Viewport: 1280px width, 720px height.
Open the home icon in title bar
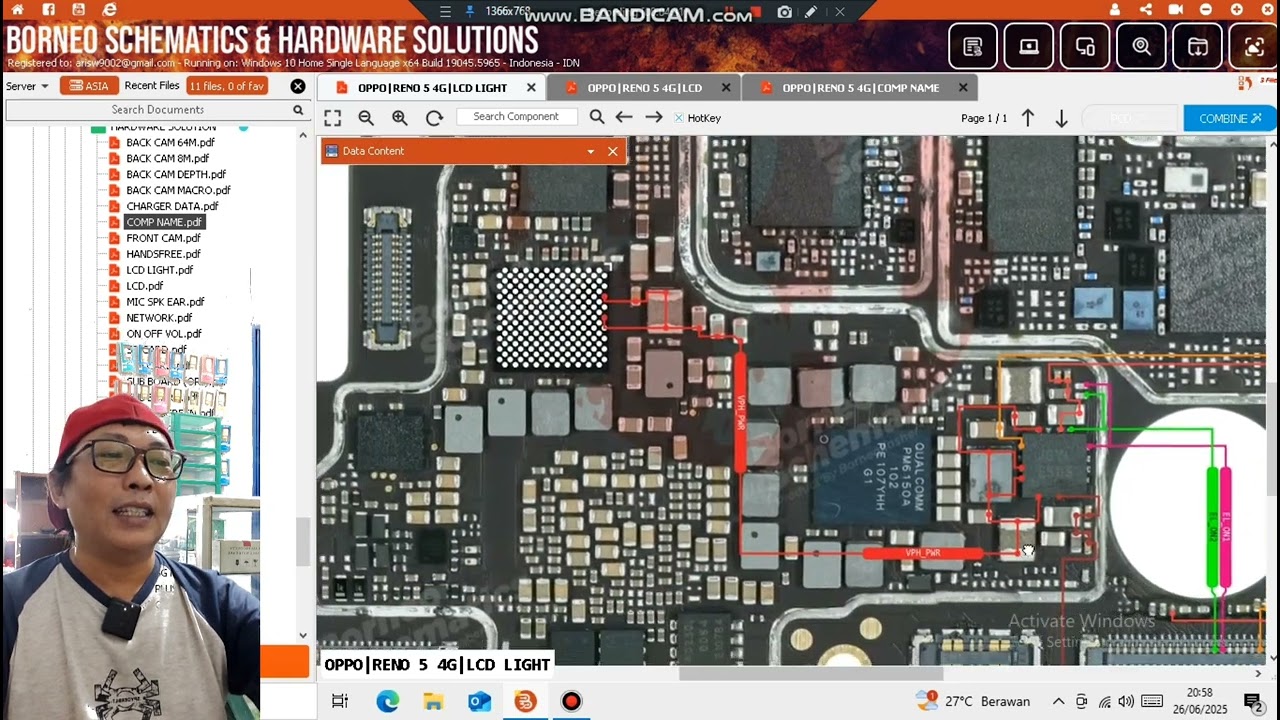point(17,9)
